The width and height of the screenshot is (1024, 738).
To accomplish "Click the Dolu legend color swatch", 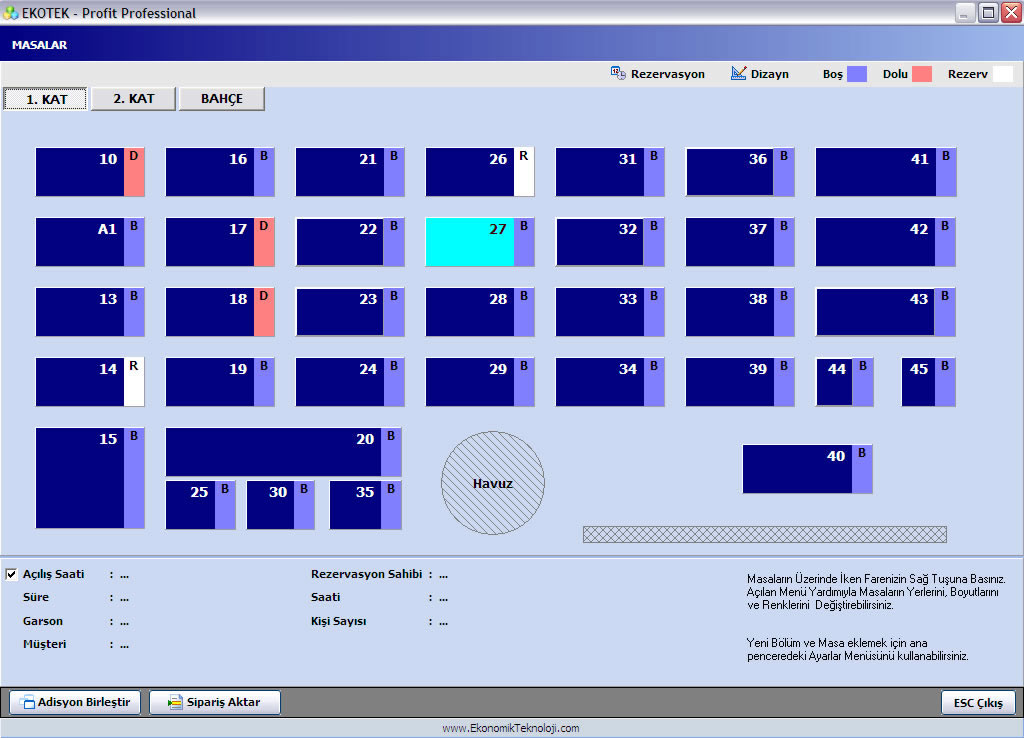I will coord(921,74).
